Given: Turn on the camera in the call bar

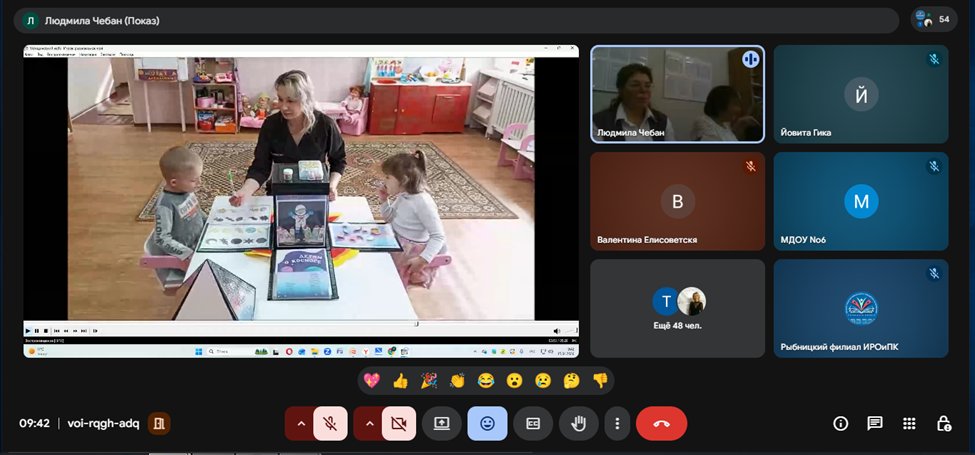Looking at the screenshot, I should point(398,423).
